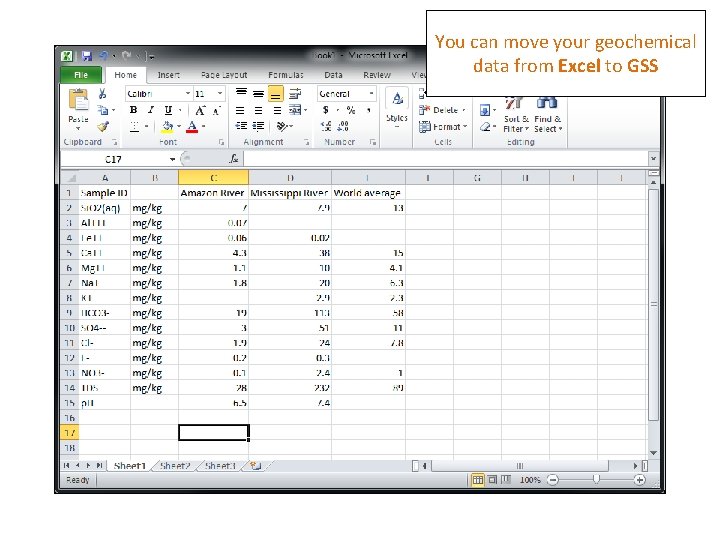Insert a new worksheet tab
Image resolution: width=720 pixels, height=540 pixels.
pyautogui.click(x=255, y=466)
